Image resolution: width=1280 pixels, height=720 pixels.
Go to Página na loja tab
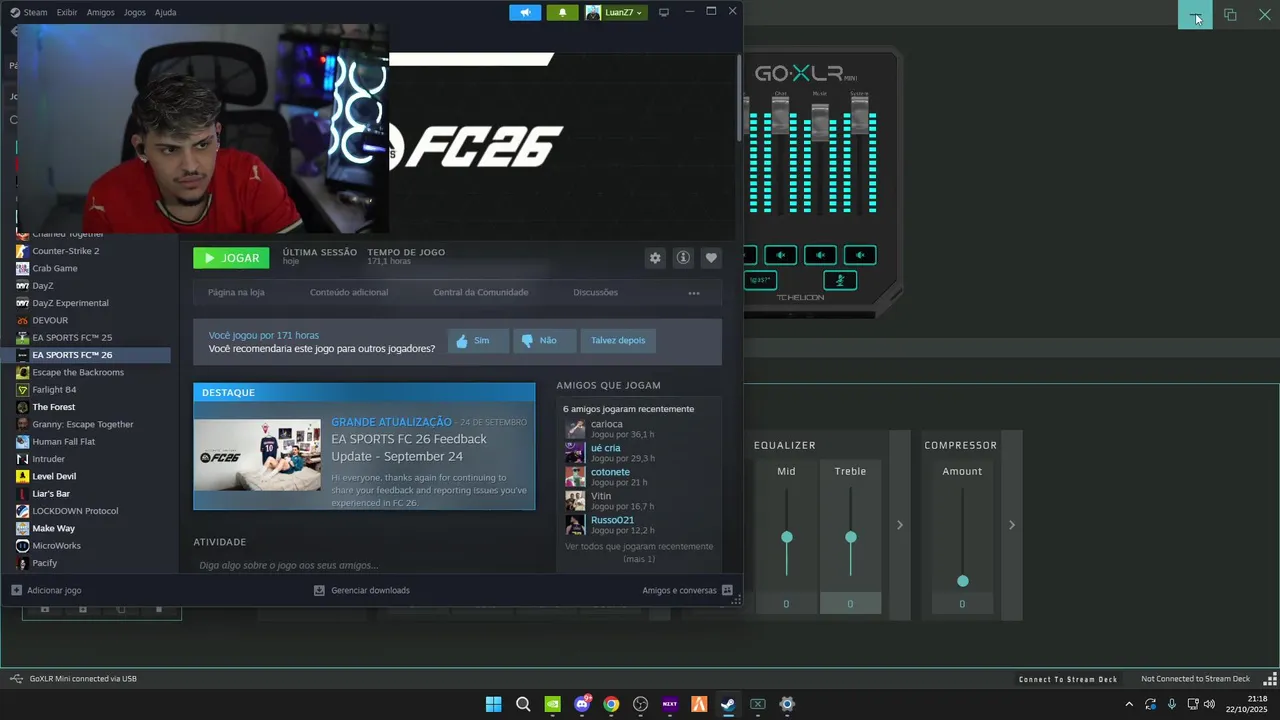(x=236, y=293)
